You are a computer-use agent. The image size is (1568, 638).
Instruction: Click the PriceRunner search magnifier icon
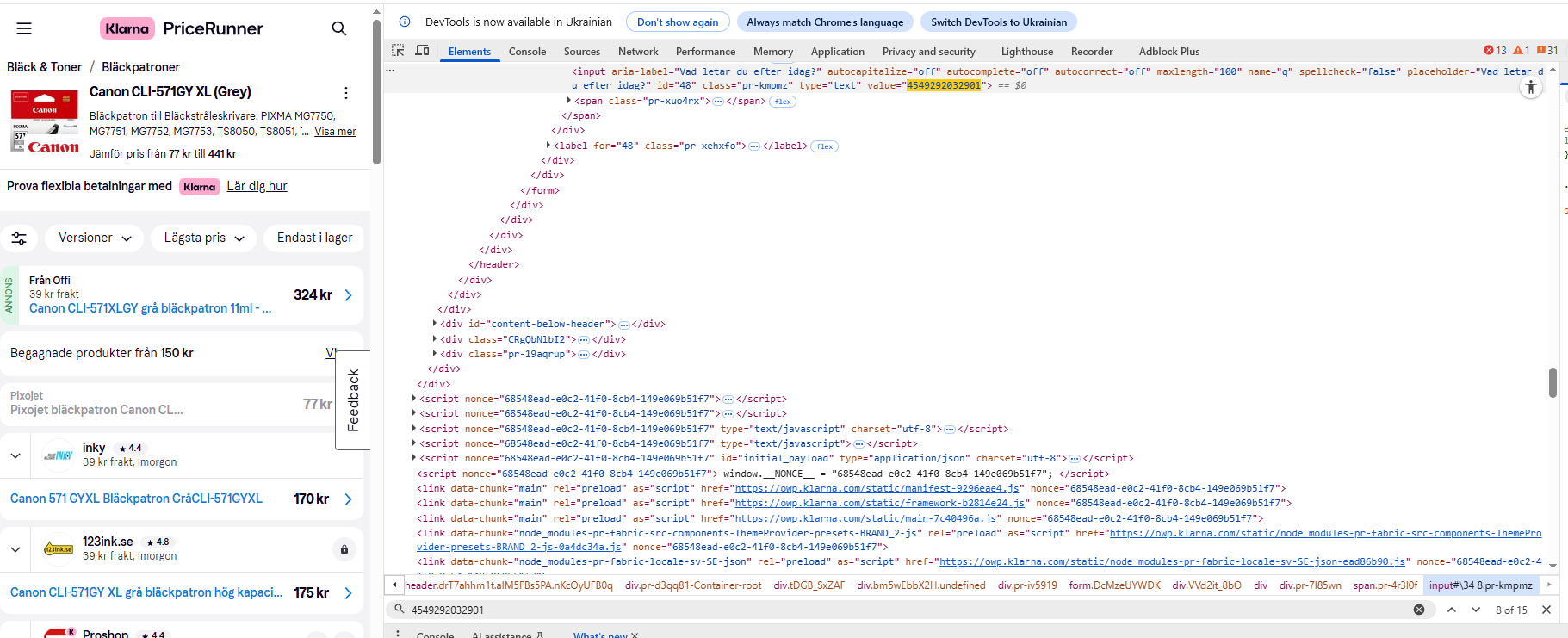(339, 28)
